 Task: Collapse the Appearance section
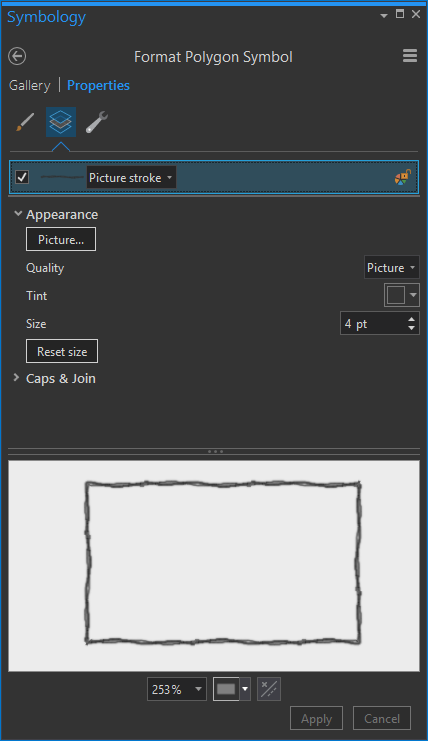point(18,214)
